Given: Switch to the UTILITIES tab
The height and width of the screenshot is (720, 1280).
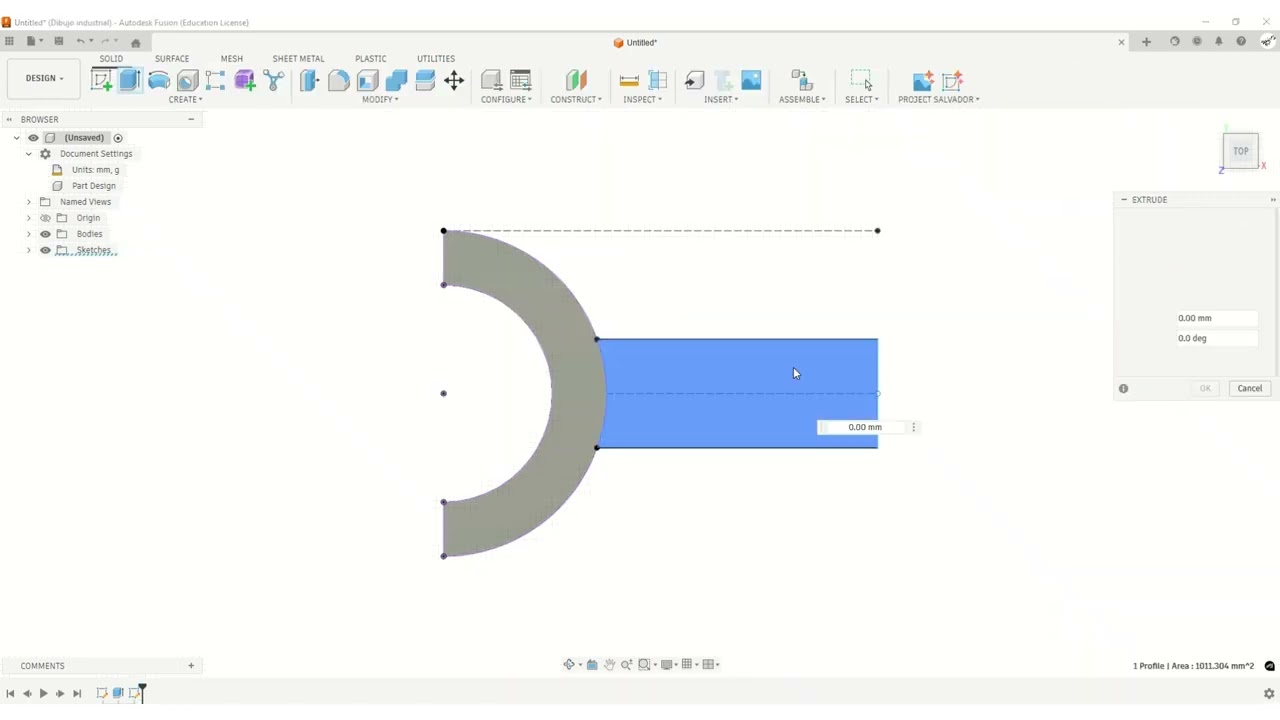Looking at the screenshot, I should pos(435,59).
